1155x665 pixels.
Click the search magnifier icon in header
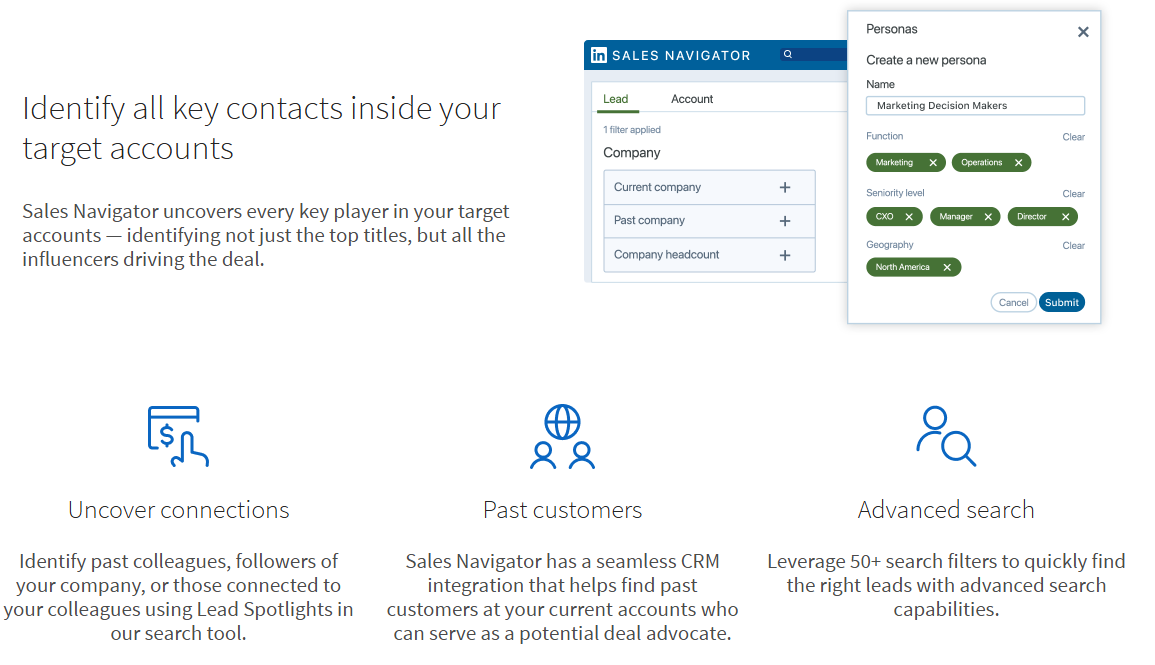[x=787, y=54]
